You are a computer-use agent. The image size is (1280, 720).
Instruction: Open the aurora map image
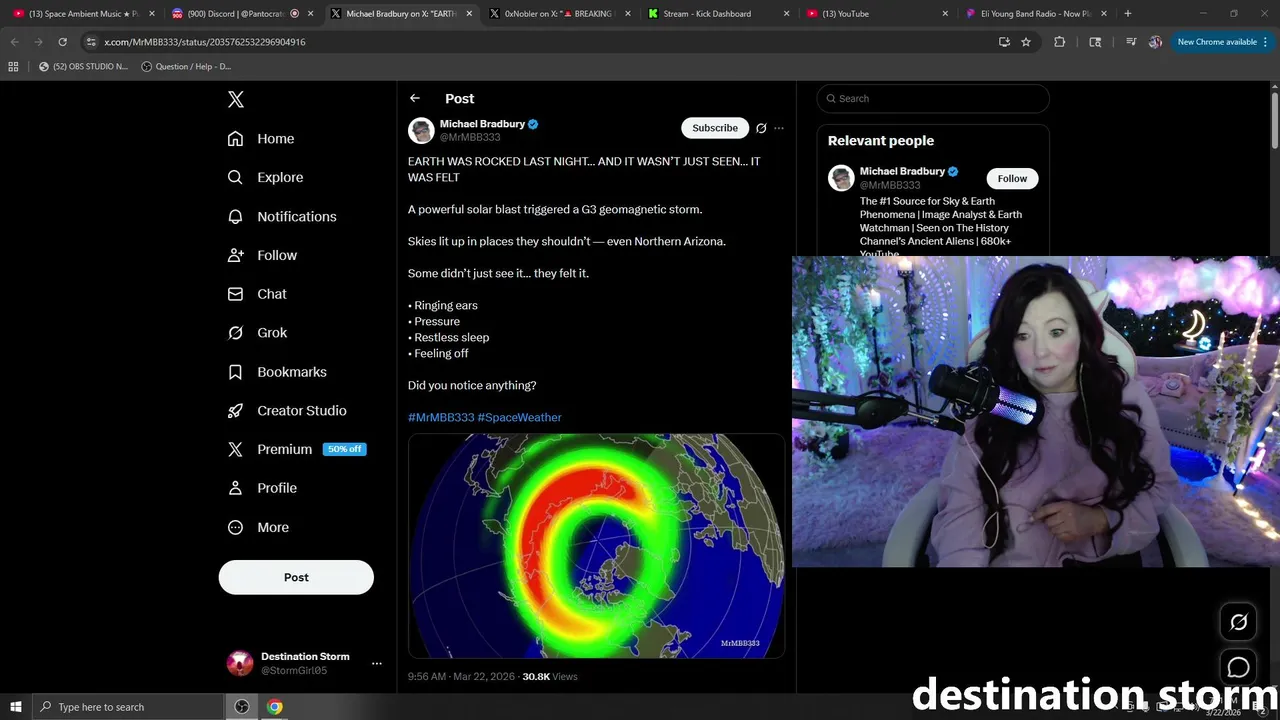(x=596, y=546)
